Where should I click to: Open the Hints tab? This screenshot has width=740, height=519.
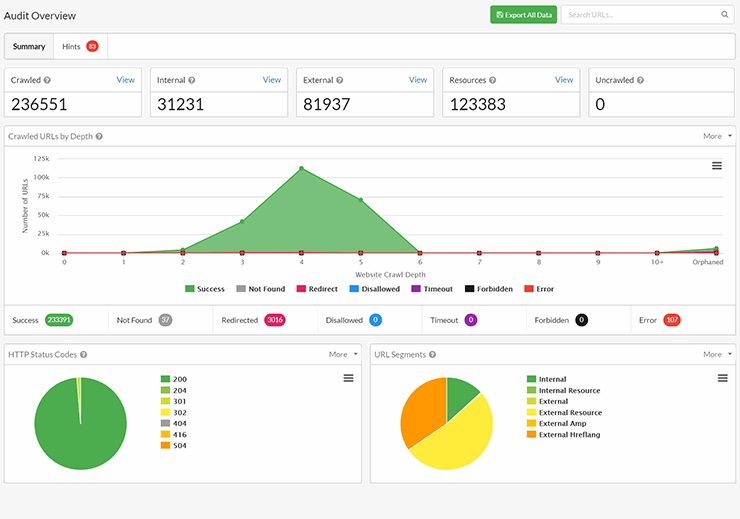pos(80,46)
